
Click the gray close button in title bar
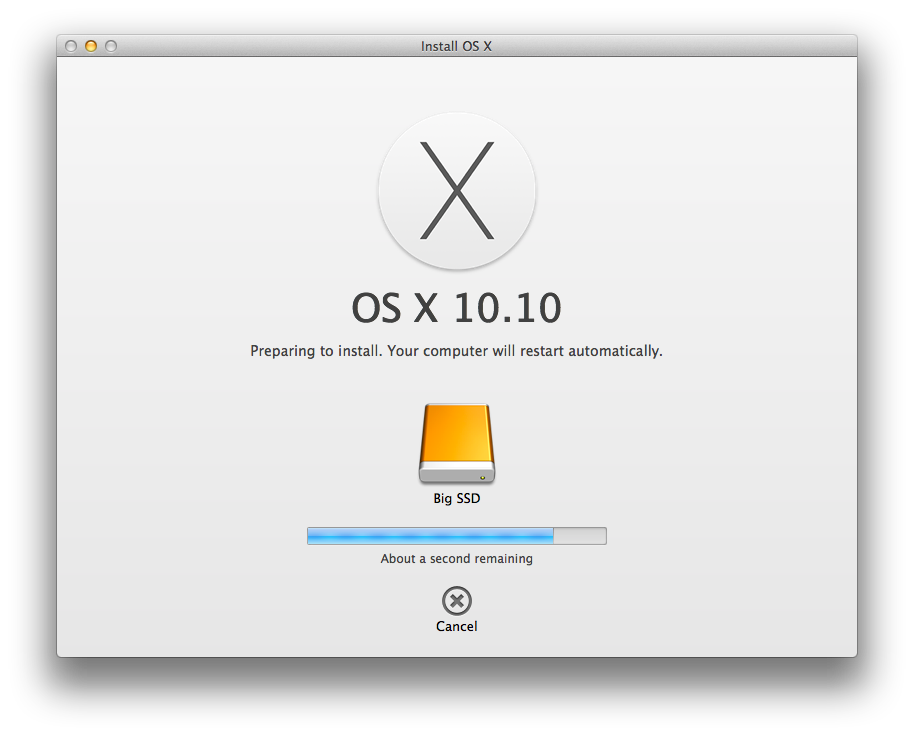71,46
